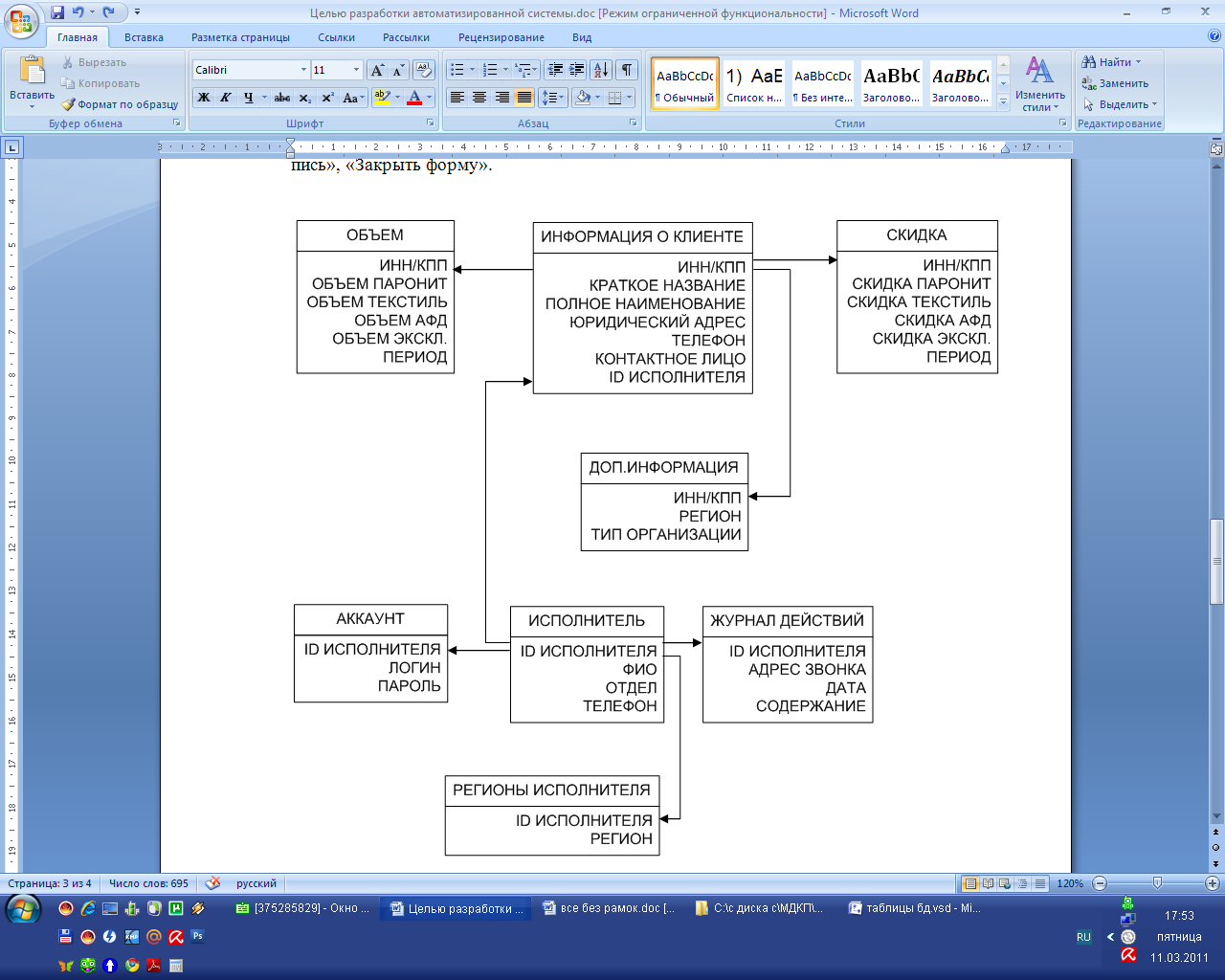Save the document from quick access toolbar
This screenshot has width=1225, height=980.
[57, 12]
